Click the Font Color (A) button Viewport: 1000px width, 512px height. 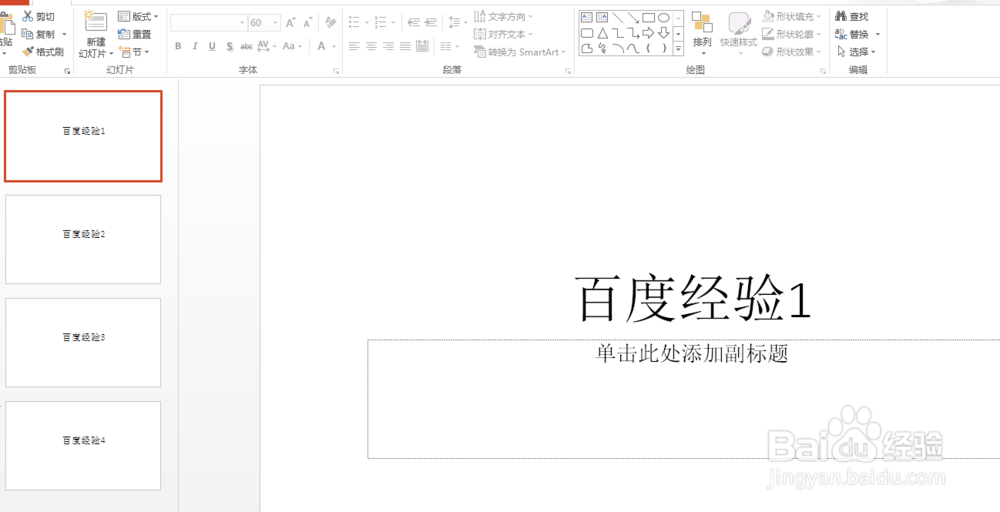point(322,46)
